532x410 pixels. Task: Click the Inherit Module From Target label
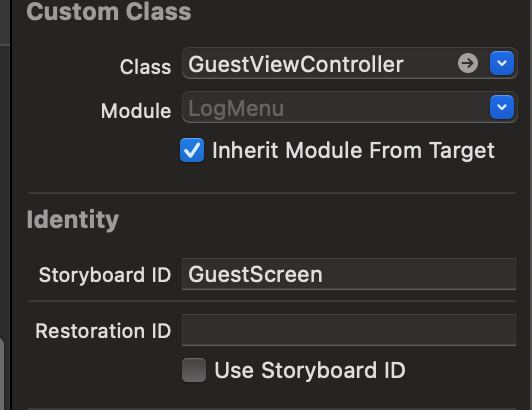click(x=353, y=150)
